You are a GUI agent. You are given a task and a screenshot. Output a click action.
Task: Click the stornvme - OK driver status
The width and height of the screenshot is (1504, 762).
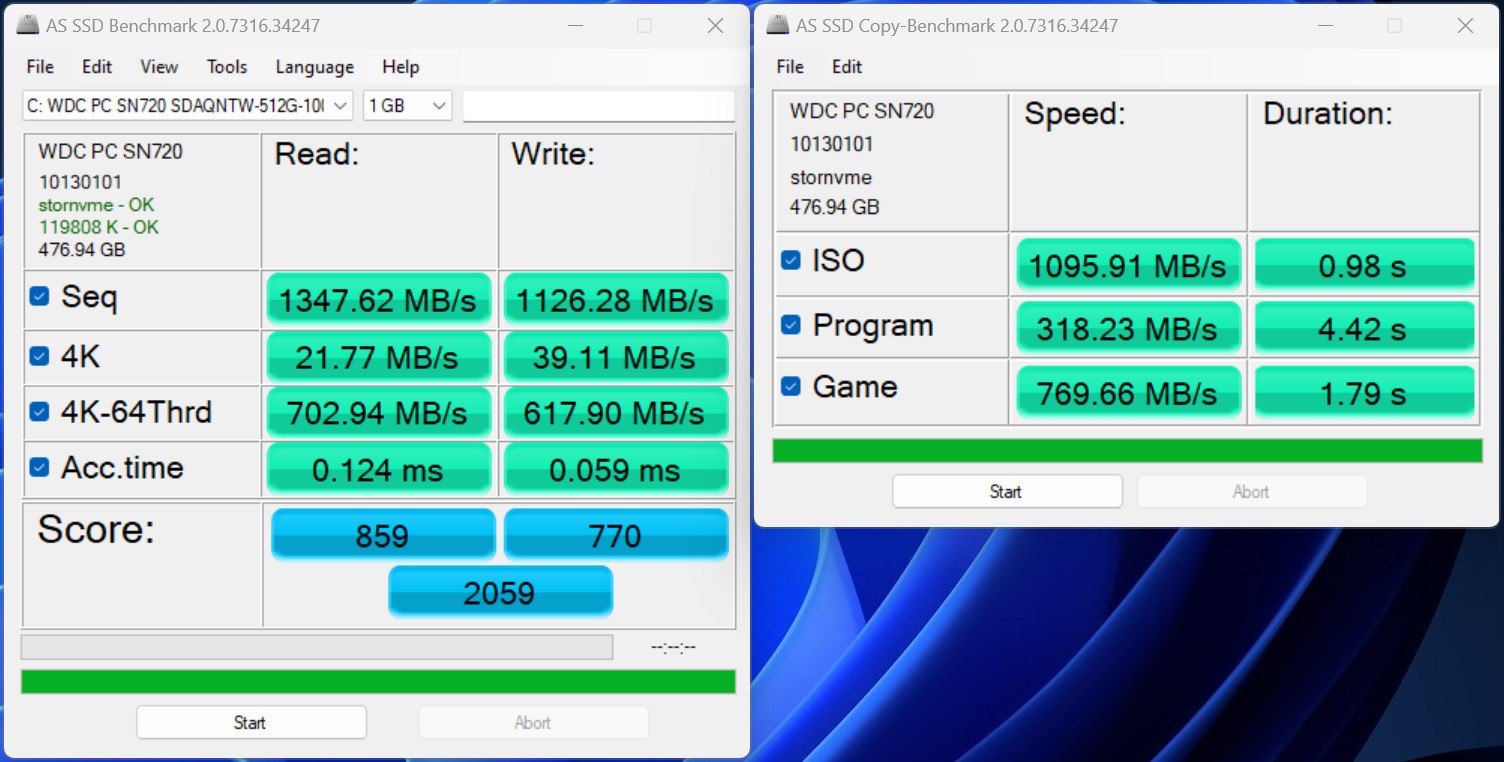(x=96, y=205)
